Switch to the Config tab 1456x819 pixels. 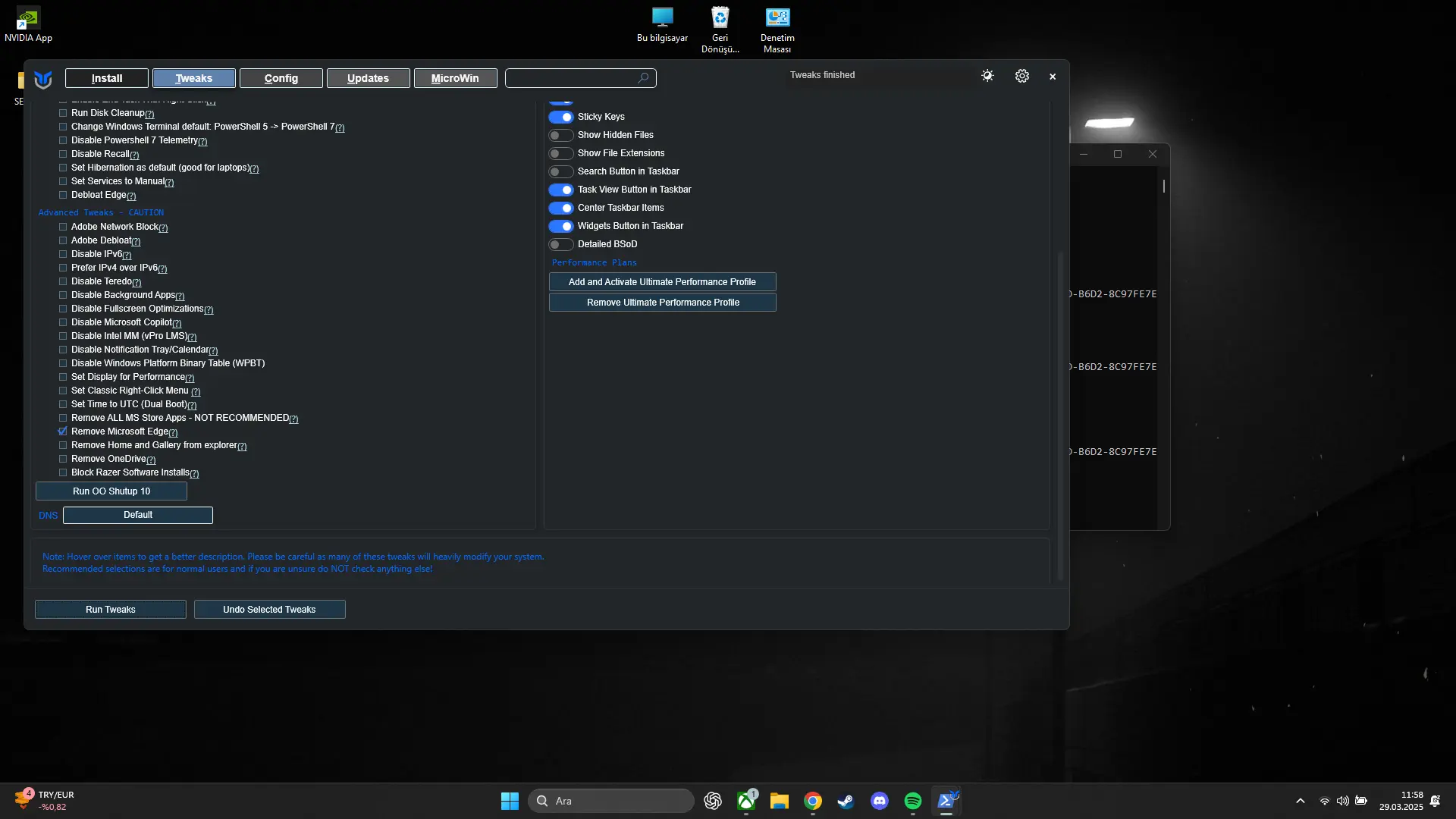(281, 78)
